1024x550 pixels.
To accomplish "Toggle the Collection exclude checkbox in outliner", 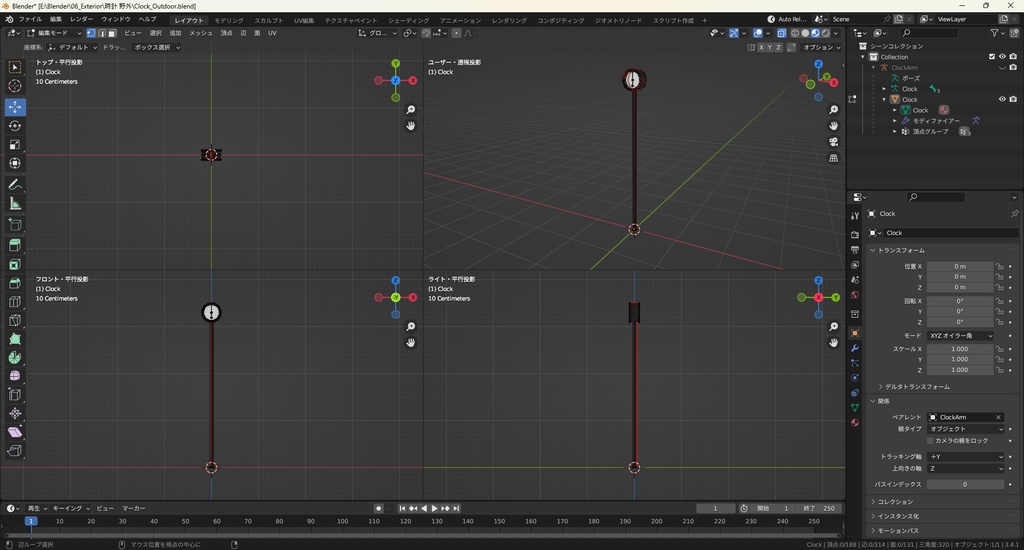I will [992, 57].
